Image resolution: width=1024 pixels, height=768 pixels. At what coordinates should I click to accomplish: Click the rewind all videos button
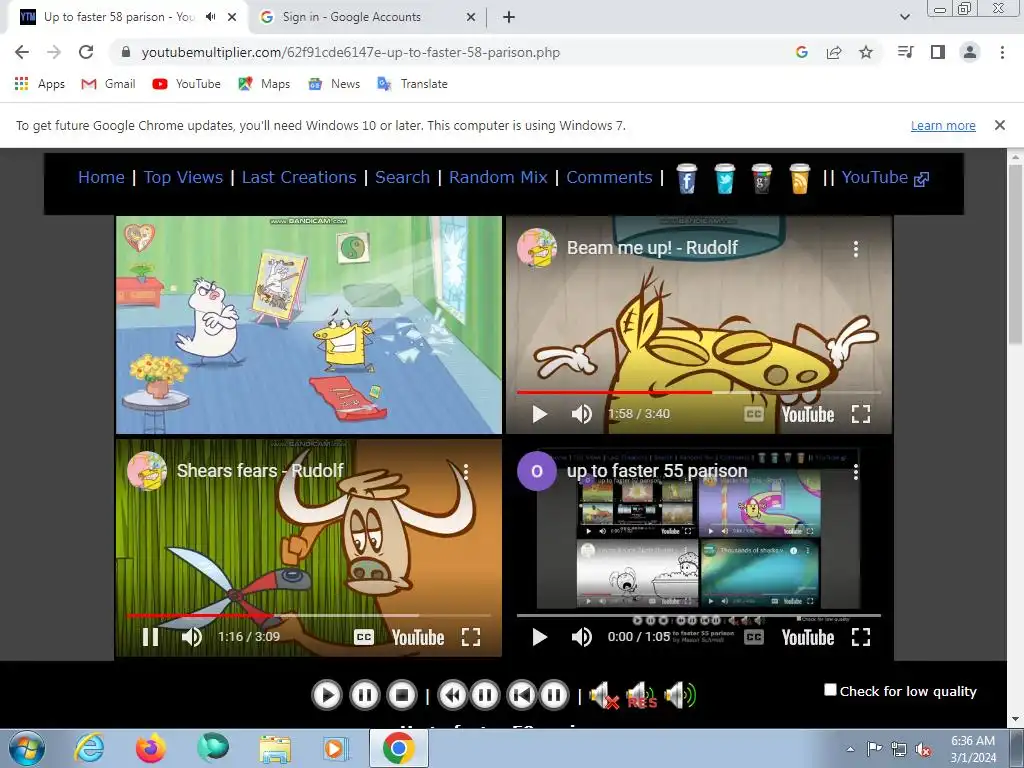coord(452,695)
